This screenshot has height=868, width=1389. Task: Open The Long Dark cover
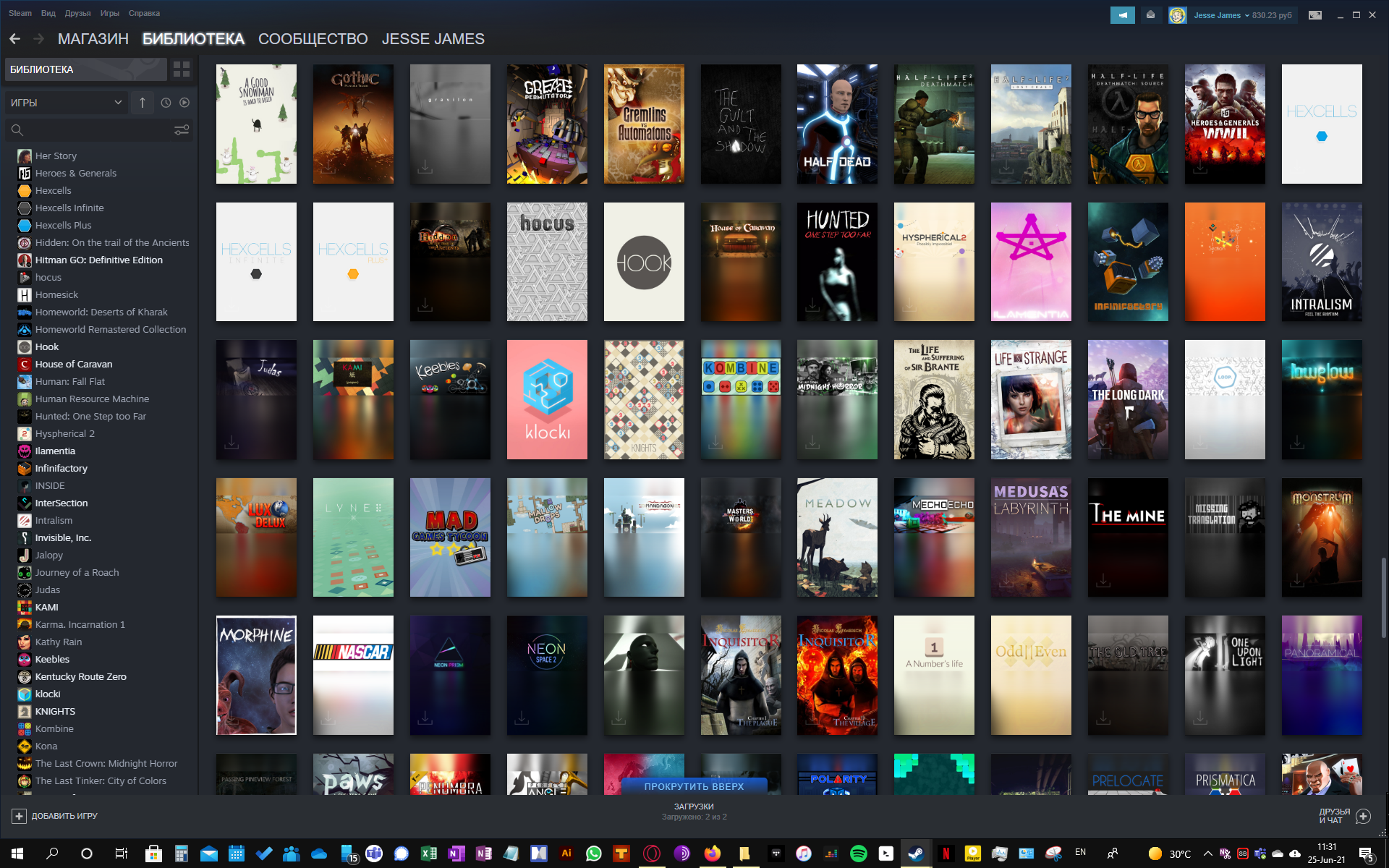point(1128,400)
